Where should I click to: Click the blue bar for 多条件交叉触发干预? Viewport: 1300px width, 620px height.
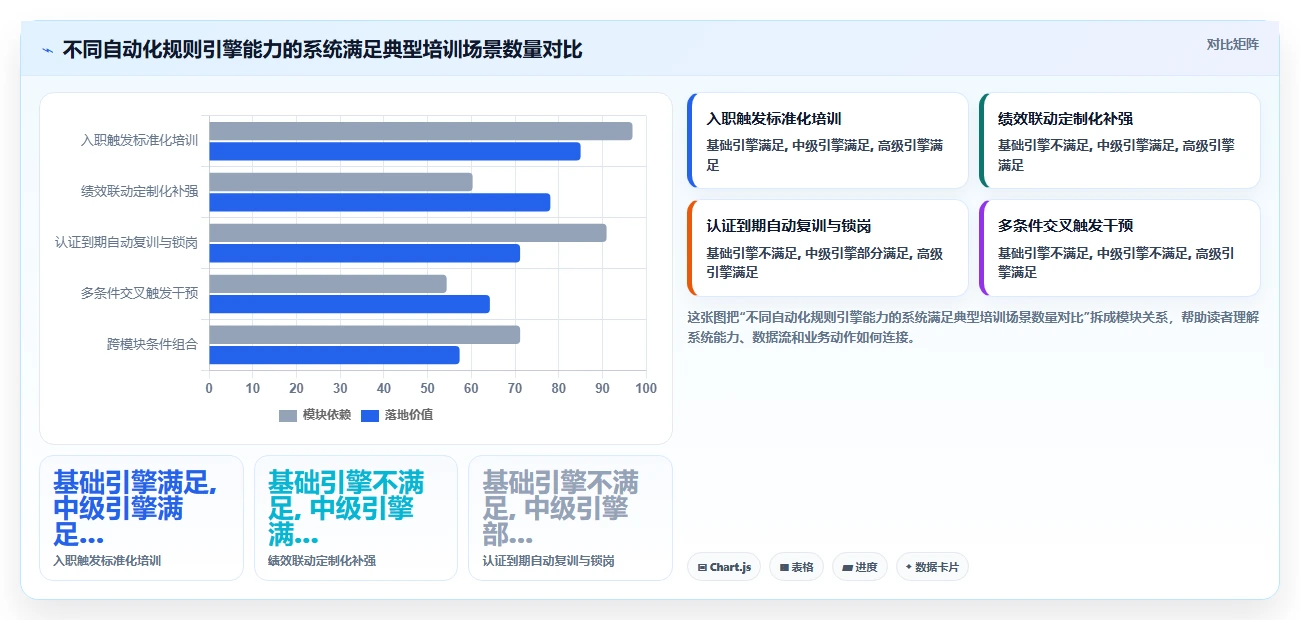[x=349, y=304]
